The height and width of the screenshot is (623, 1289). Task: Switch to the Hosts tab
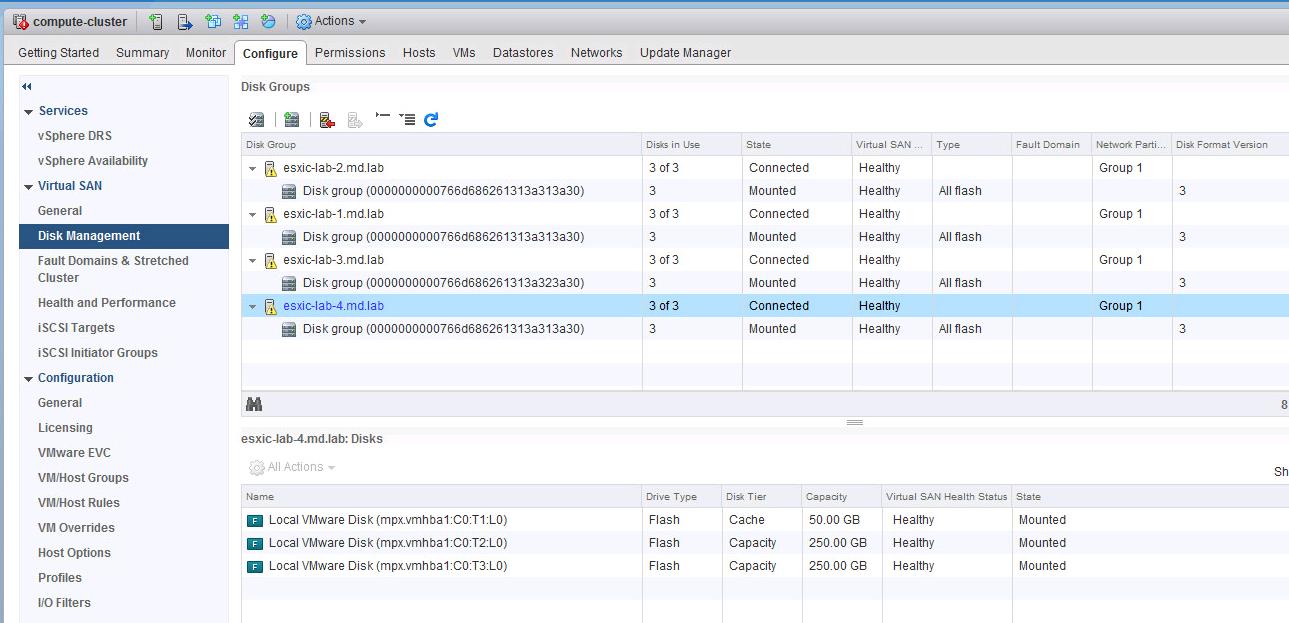419,53
